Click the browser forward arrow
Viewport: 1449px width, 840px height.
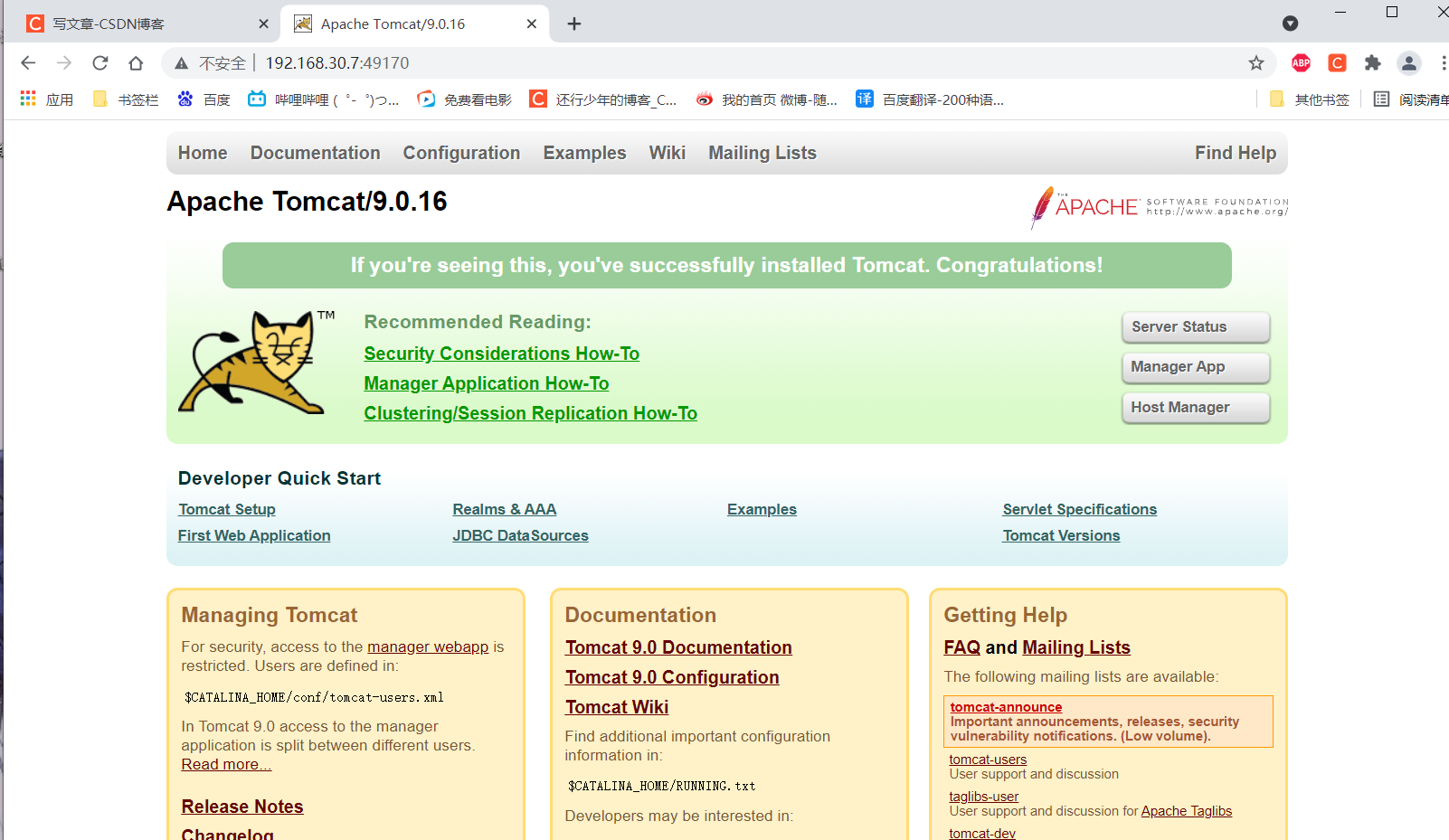[64, 63]
